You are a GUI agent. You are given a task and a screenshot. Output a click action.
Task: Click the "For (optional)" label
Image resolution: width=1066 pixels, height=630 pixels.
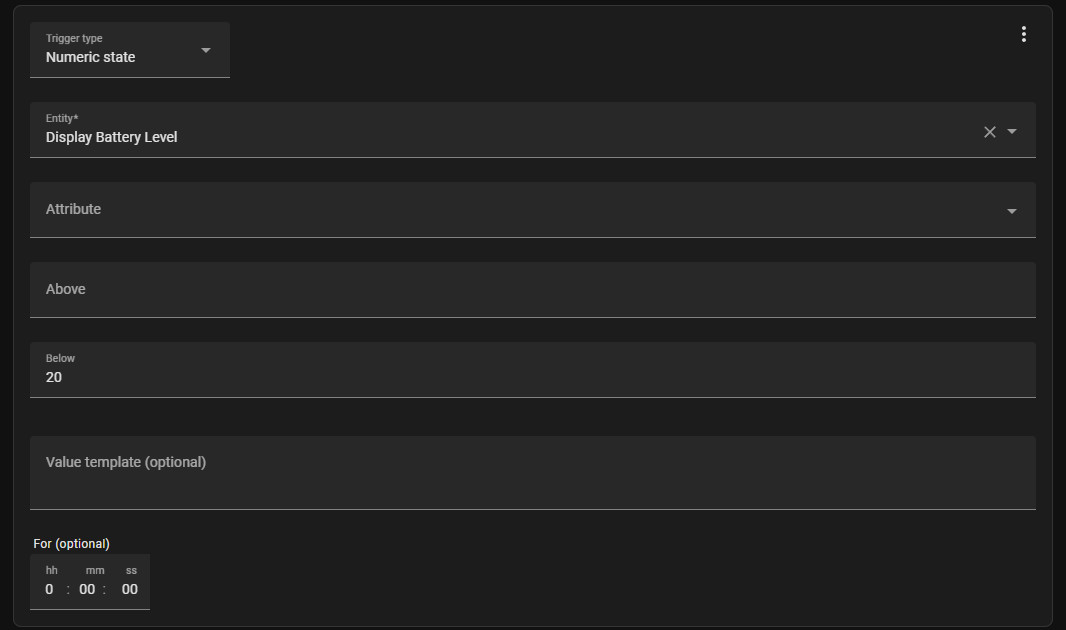71,543
